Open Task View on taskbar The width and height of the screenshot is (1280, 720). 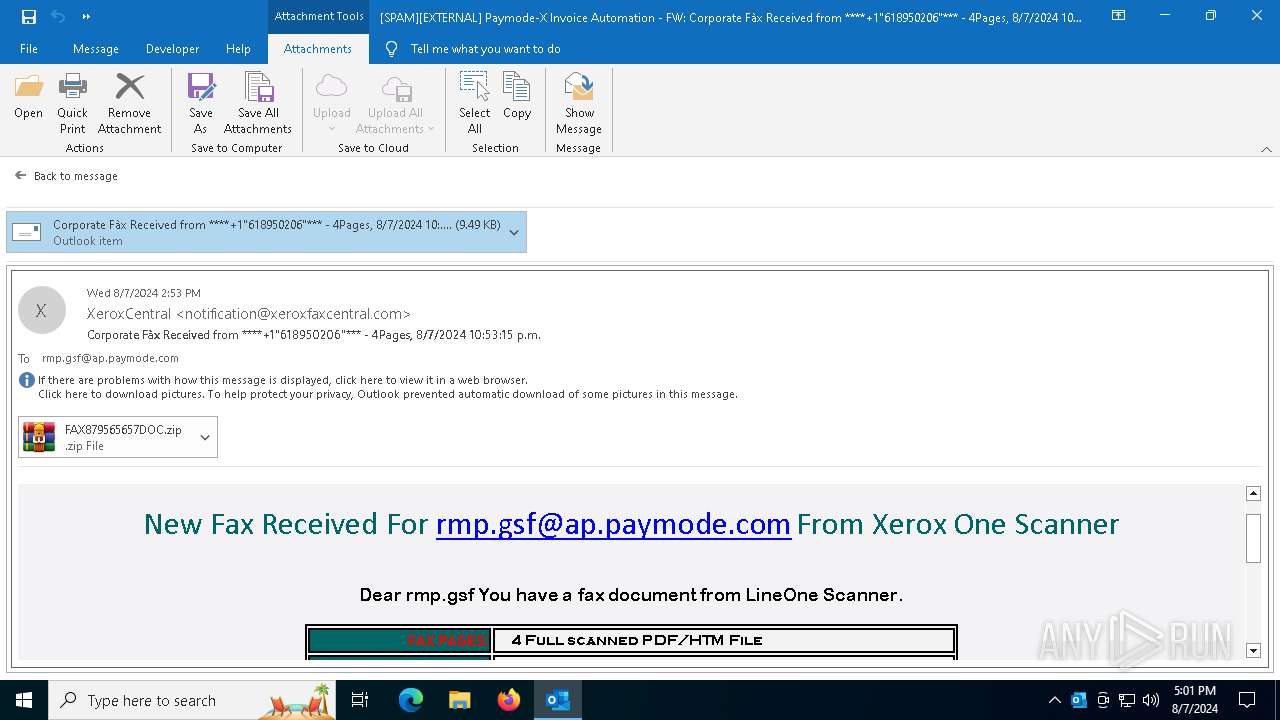(x=361, y=700)
